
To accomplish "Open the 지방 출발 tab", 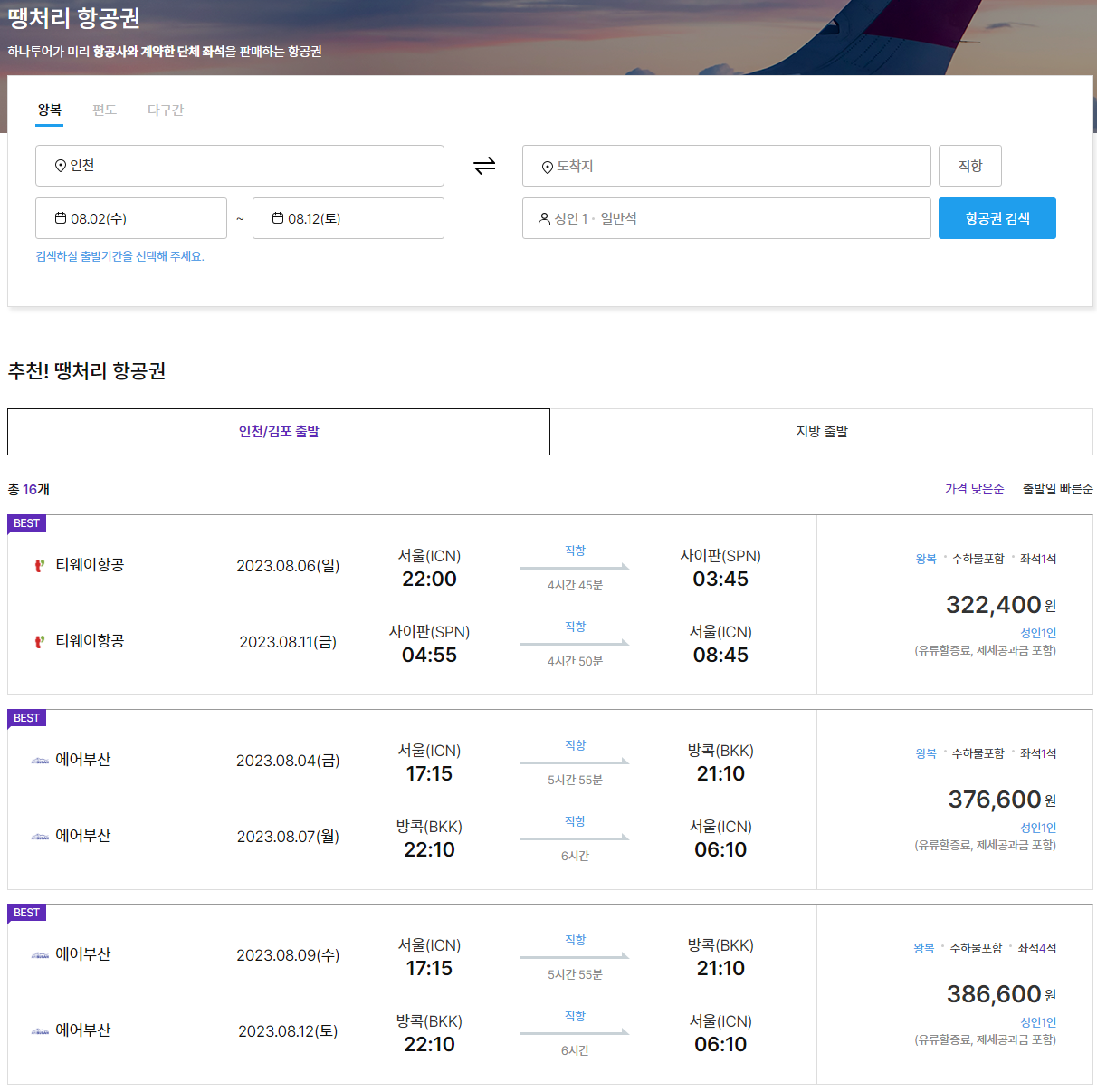I will click(x=822, y=432).
